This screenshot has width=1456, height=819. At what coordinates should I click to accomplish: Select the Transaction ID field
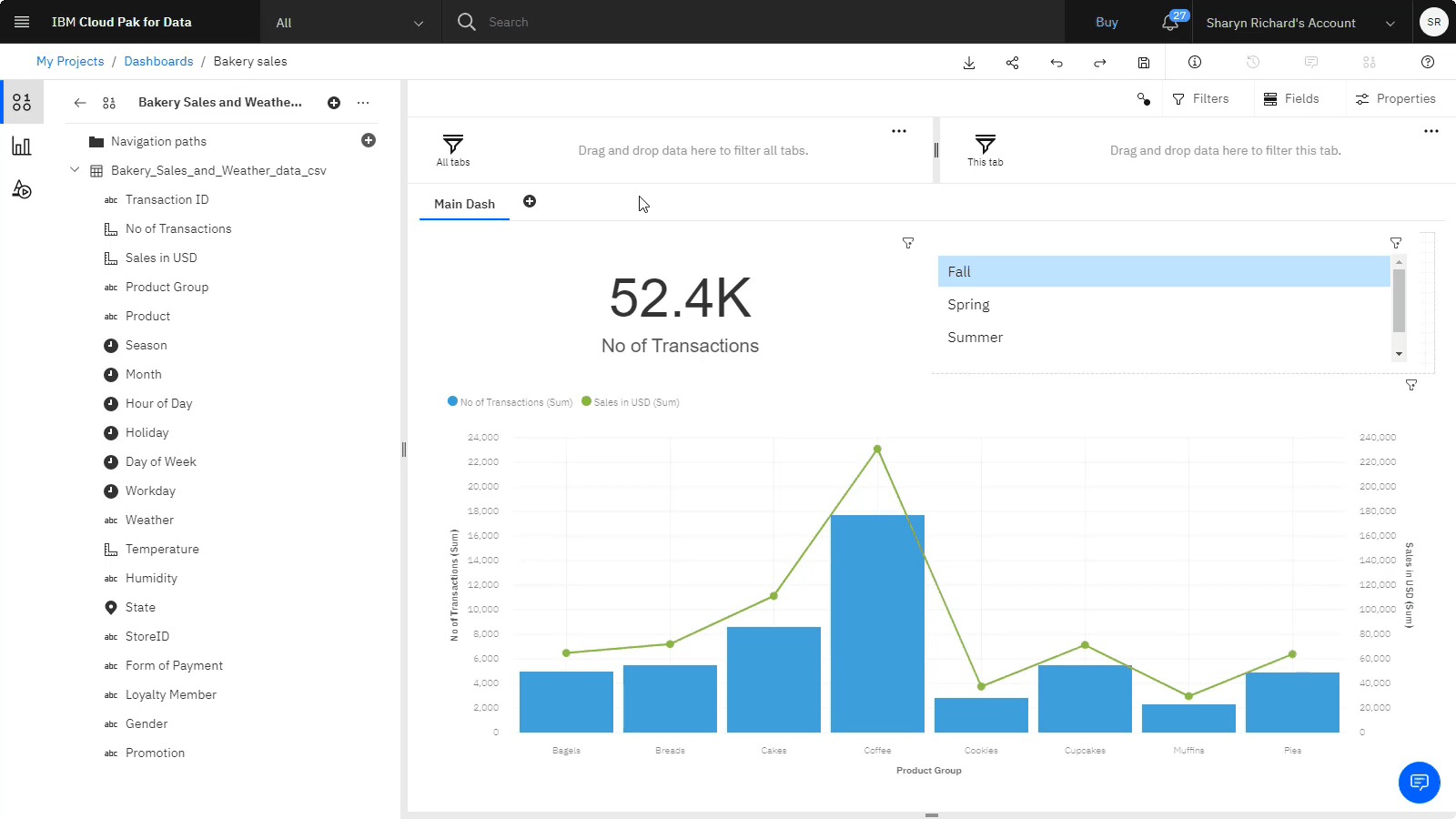[167, 199]
